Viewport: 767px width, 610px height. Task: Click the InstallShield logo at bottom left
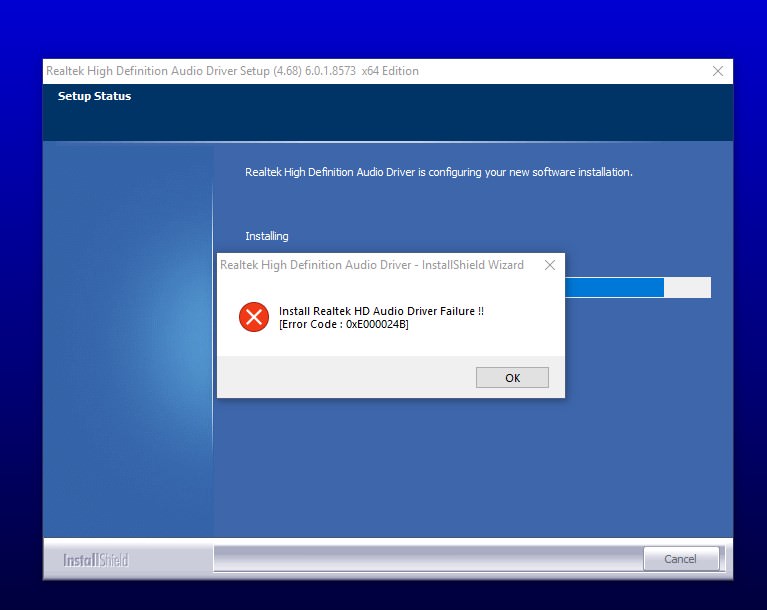(x=96, y=560)
